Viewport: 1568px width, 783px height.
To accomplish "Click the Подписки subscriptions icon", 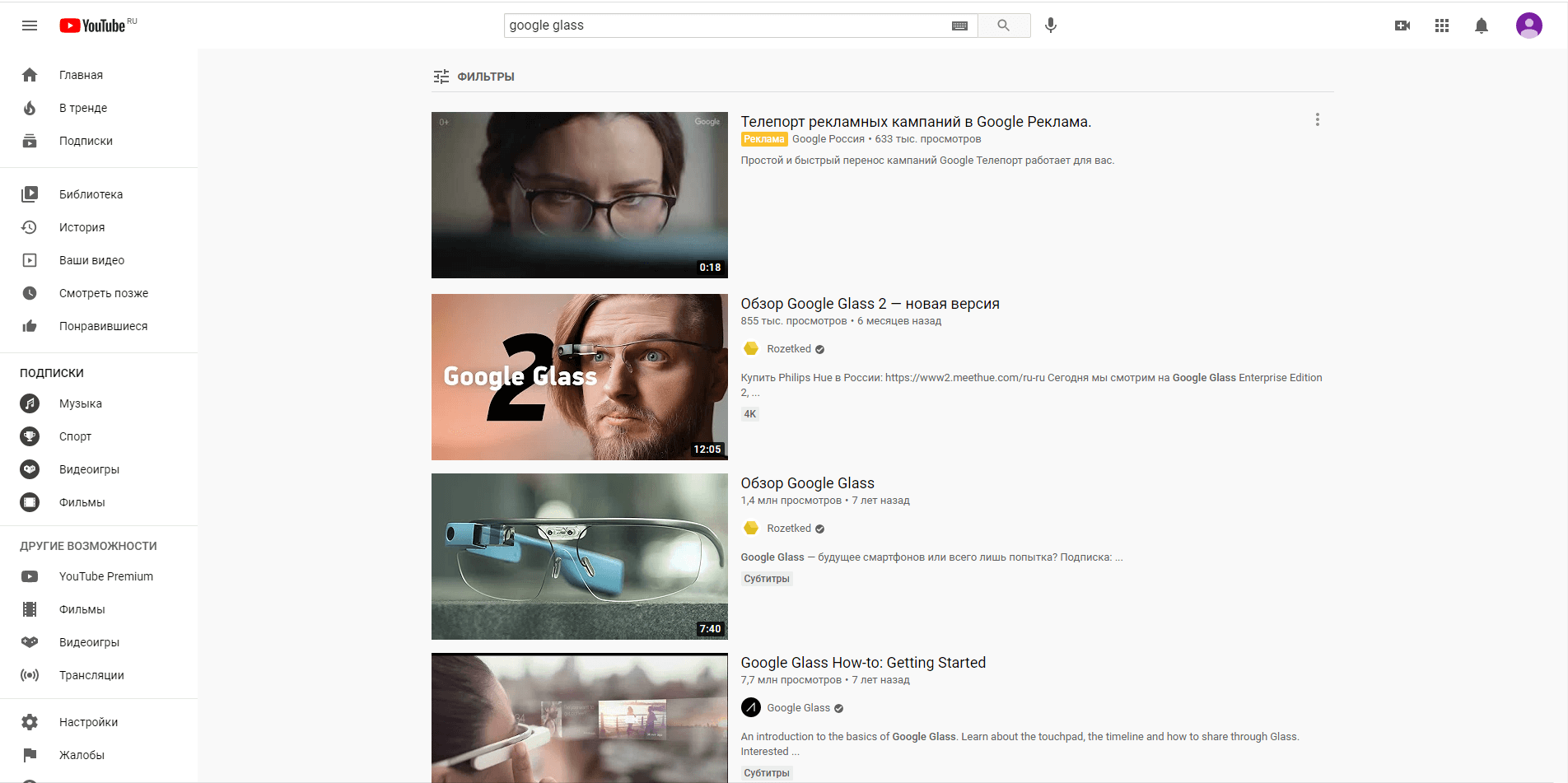I will [x=30, y=141].
